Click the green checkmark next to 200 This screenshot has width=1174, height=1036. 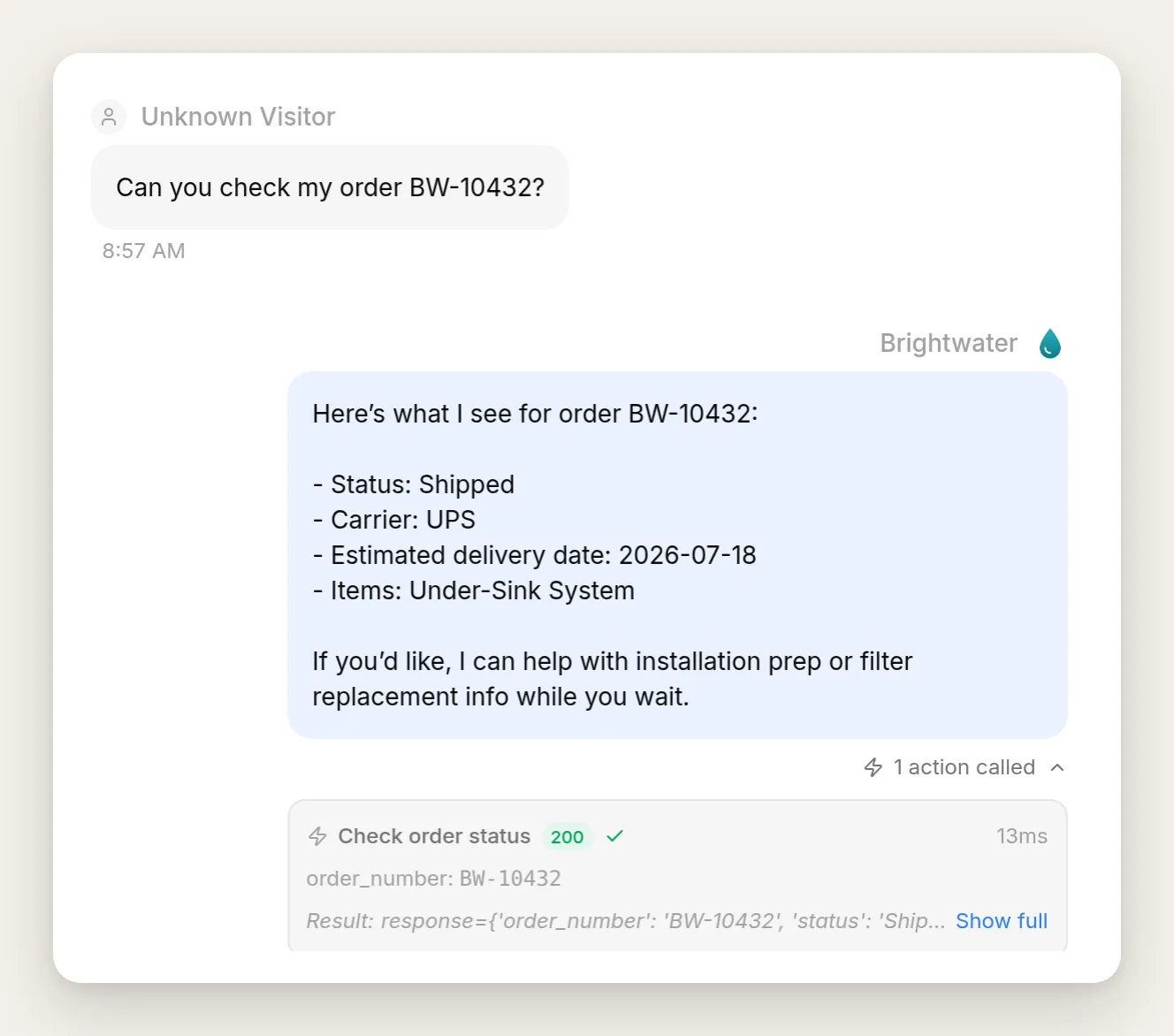point(615,835)
